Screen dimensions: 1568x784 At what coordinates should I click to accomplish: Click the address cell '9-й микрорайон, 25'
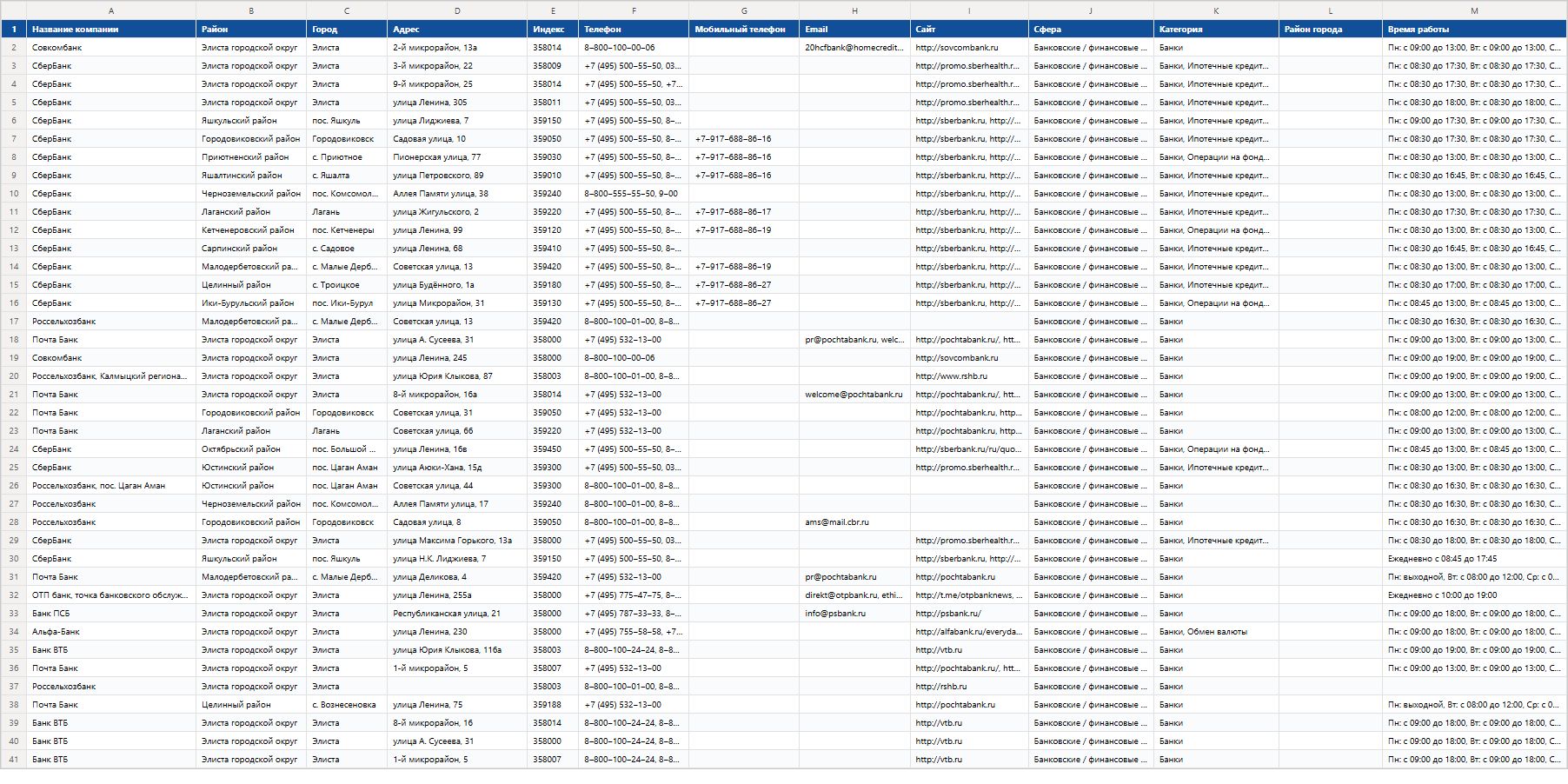click(x=457, y=84)
